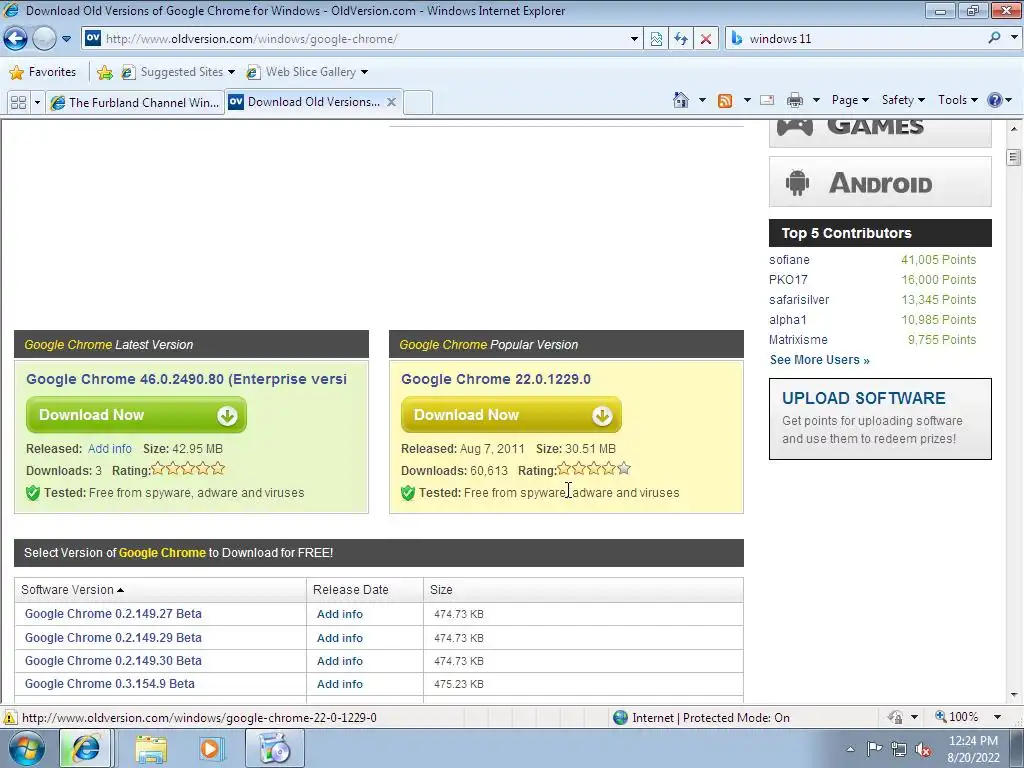Click the Home page icon
This screenshot has width=1024, height=768.
pyautogui.click(x=680, y=100)
